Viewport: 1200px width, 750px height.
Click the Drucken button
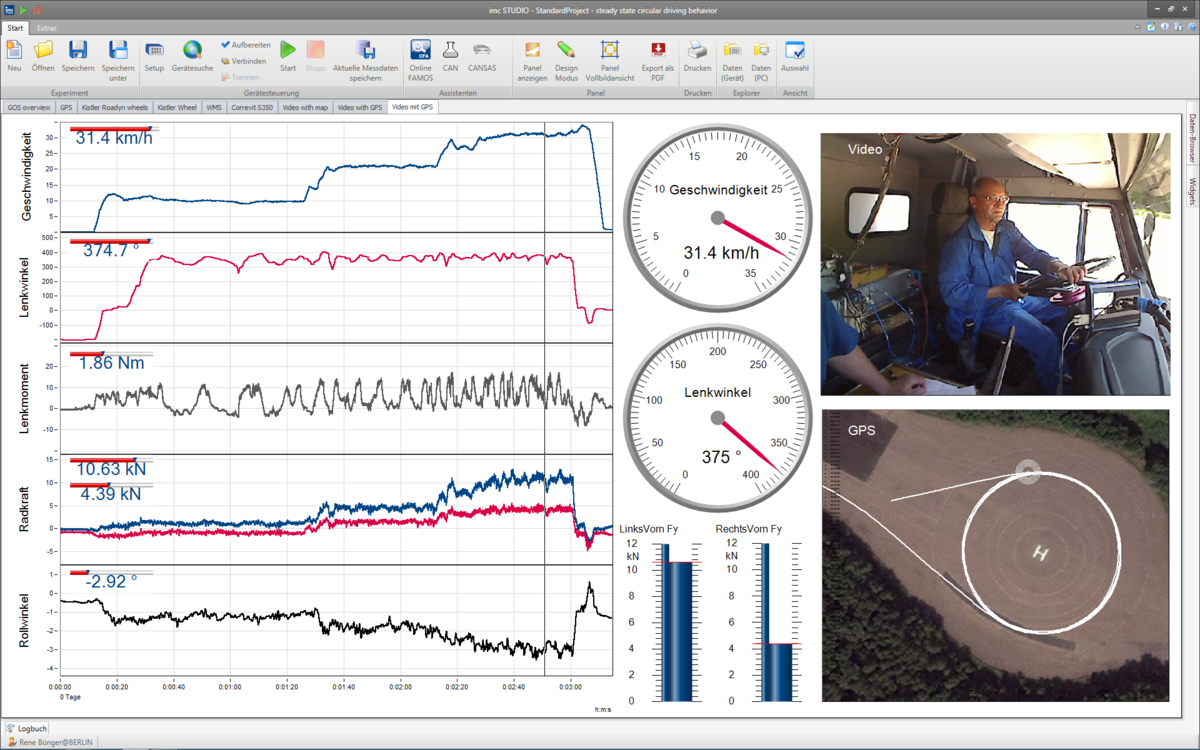point(697,57)
